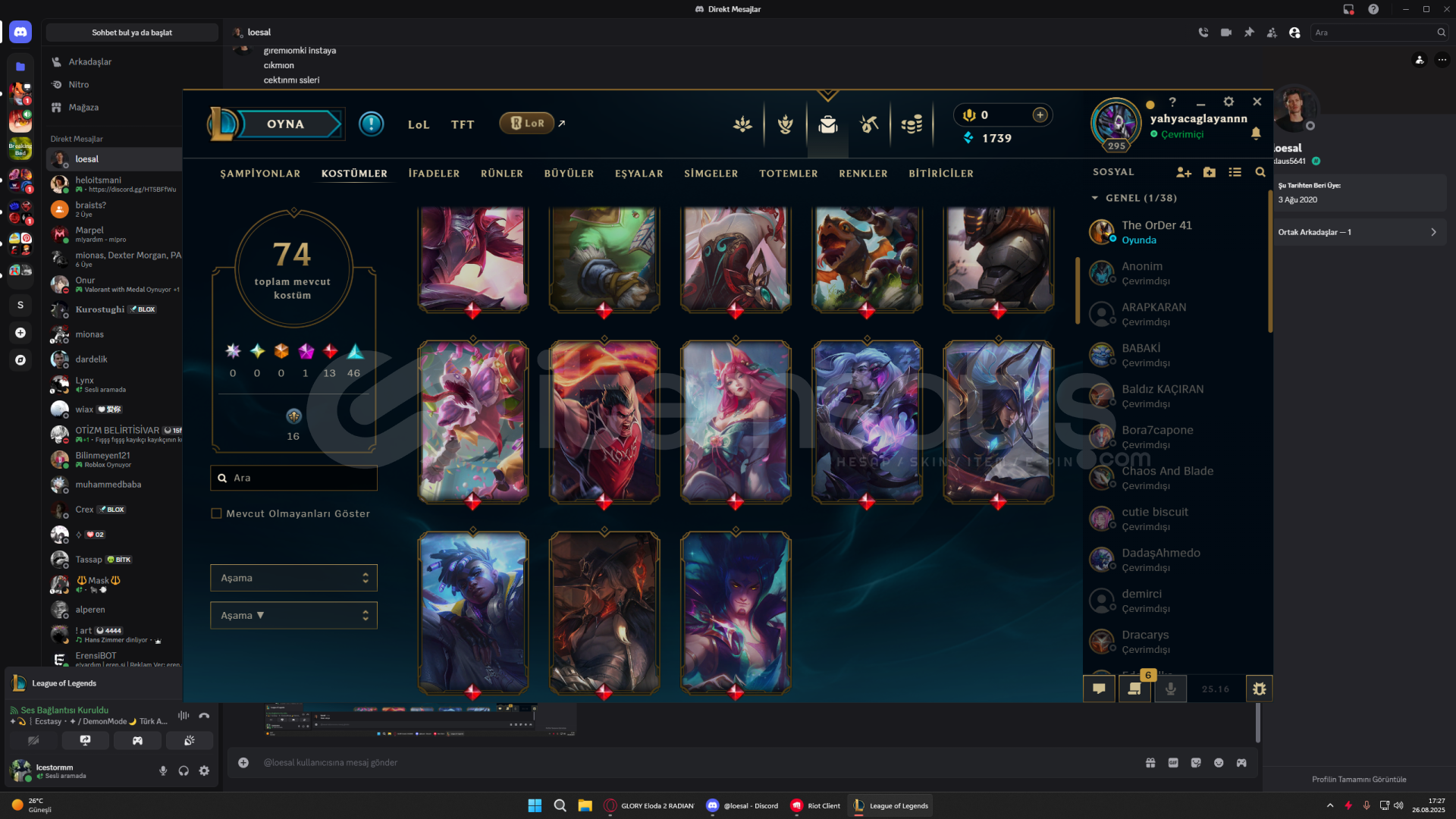Switch to the LoL game tab
The width and height of the screenshot is (1456, 819).
click(419, 124)
